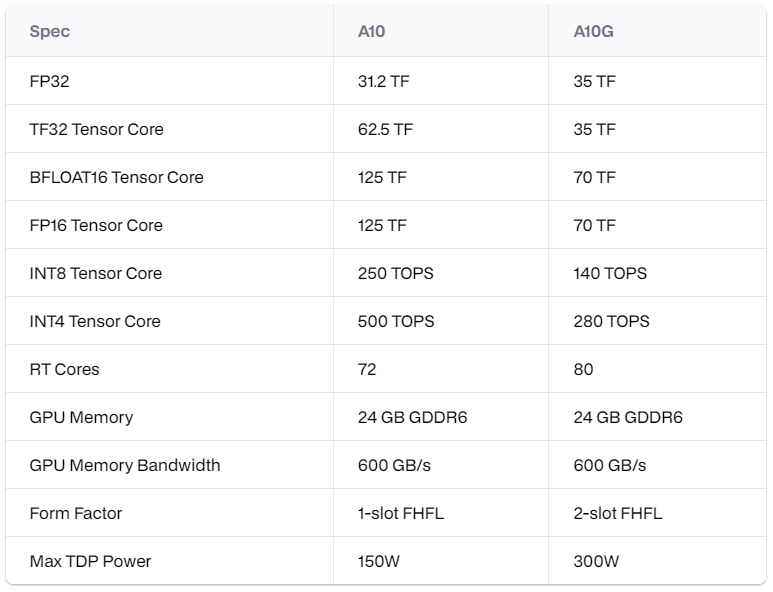
Task: Select the TF32 Tensor Core row label
Action: (96, 129)
